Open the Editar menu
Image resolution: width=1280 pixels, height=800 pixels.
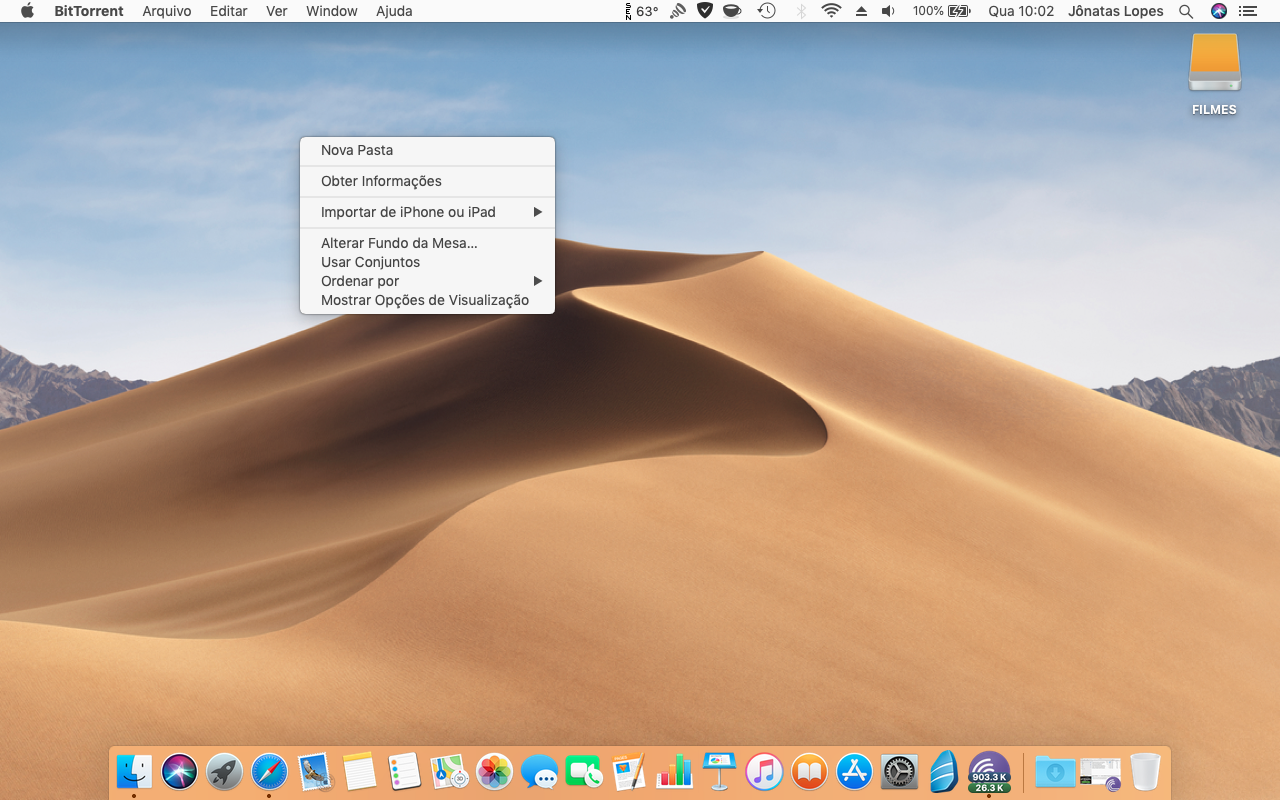[229, 11]
